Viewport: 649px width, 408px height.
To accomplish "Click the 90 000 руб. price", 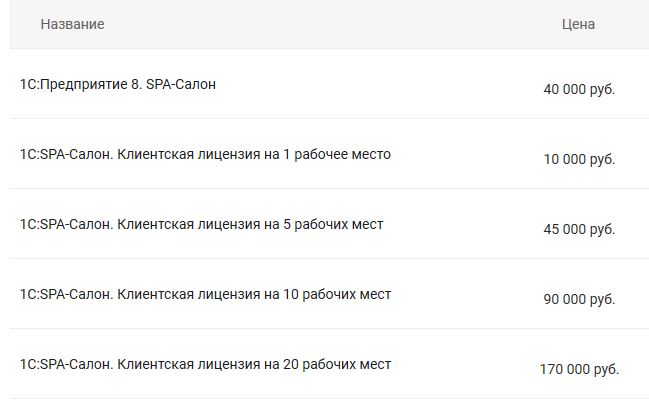I will (x=579, y=299).
